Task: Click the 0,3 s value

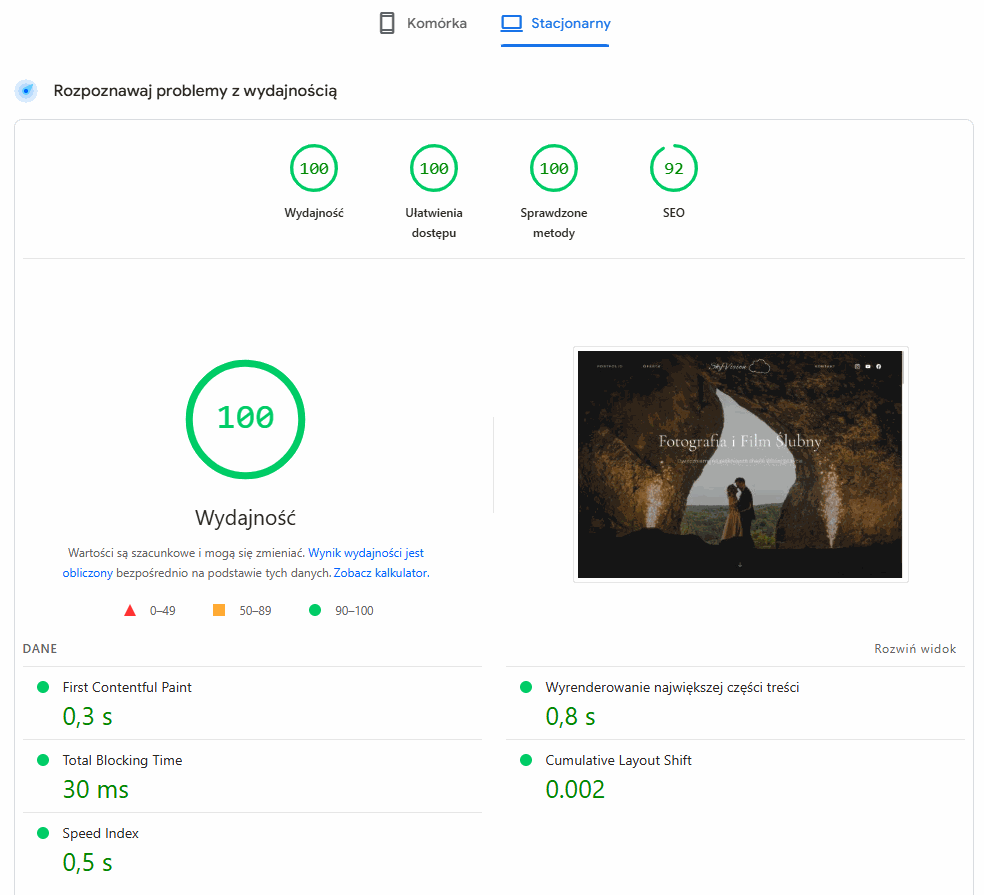Action: click(87, 717)
